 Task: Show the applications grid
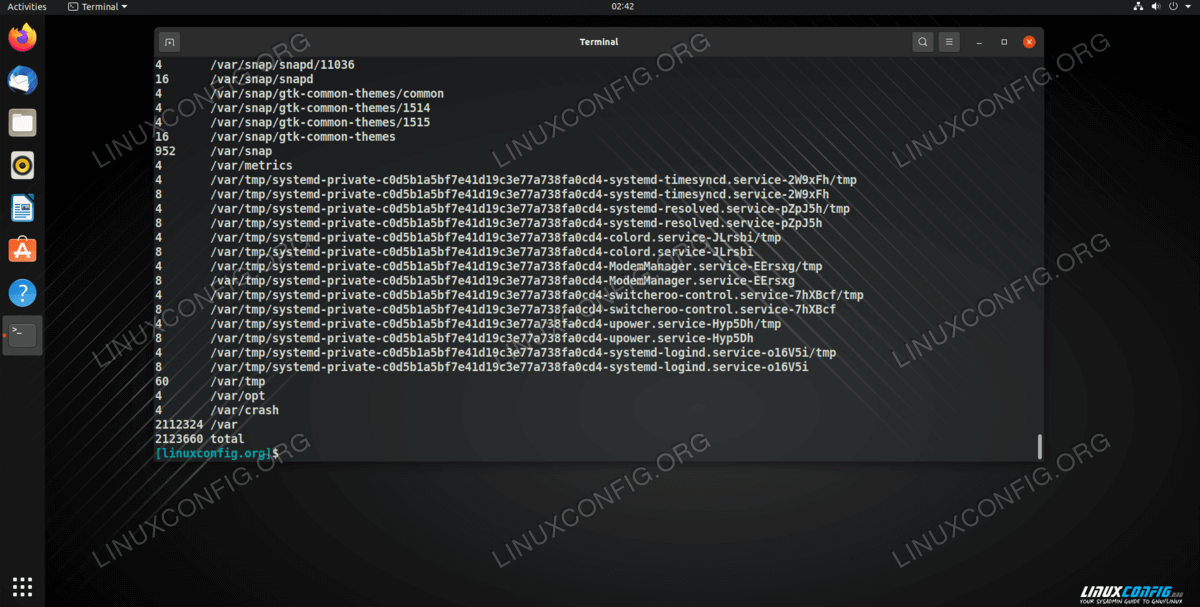click(22, 586)
